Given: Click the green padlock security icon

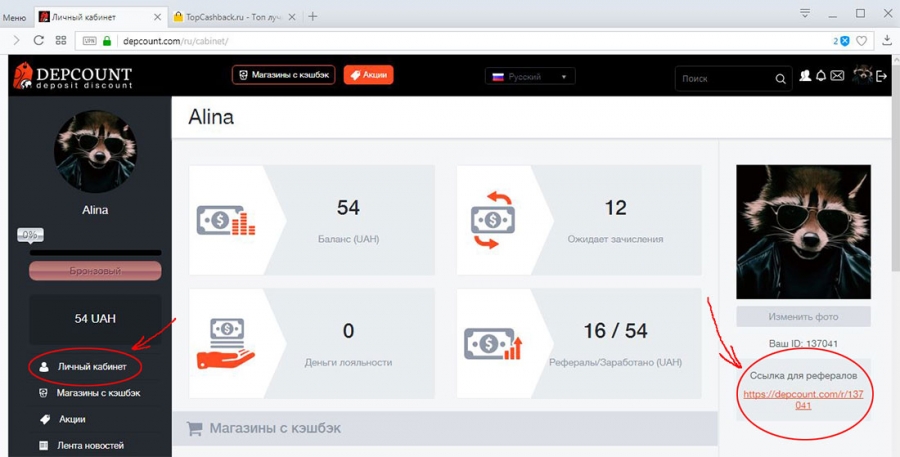Looking at the screenshot, I should pos(107,41).
